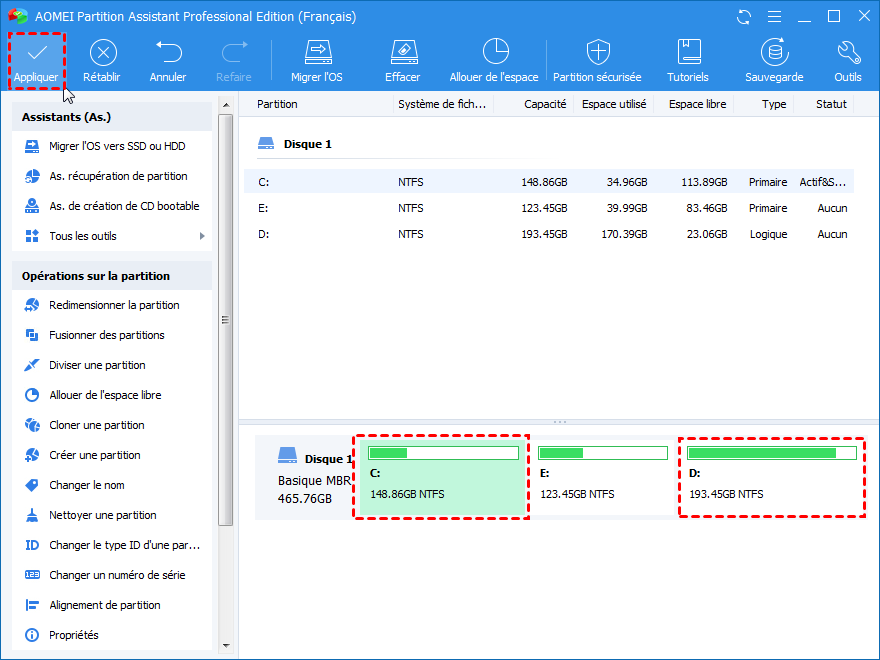Select the C: 148.86GB NTFS block
The image size is (880, 660).
tap(442, 478)
